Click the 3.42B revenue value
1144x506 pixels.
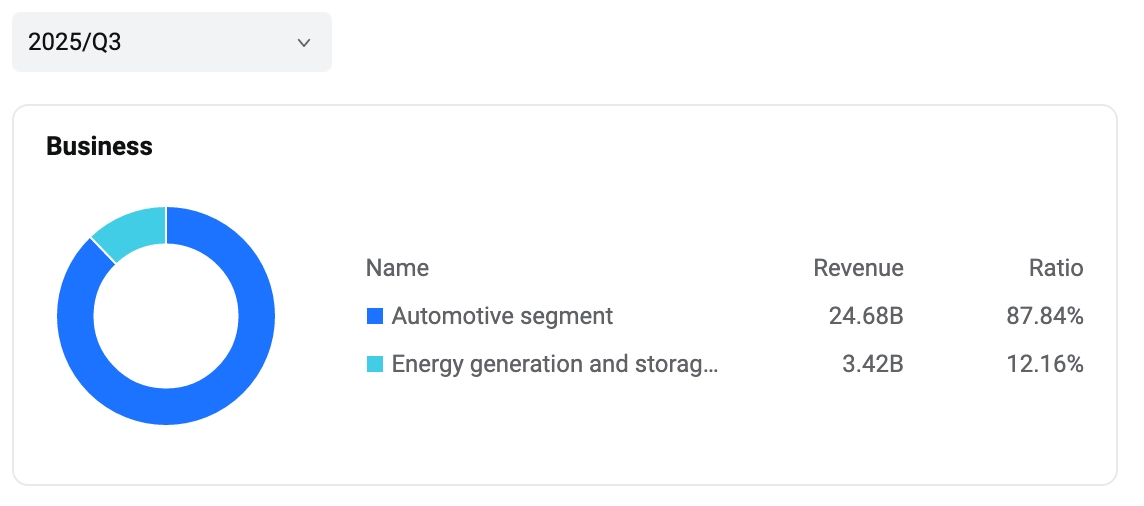(x=873, y=365)
